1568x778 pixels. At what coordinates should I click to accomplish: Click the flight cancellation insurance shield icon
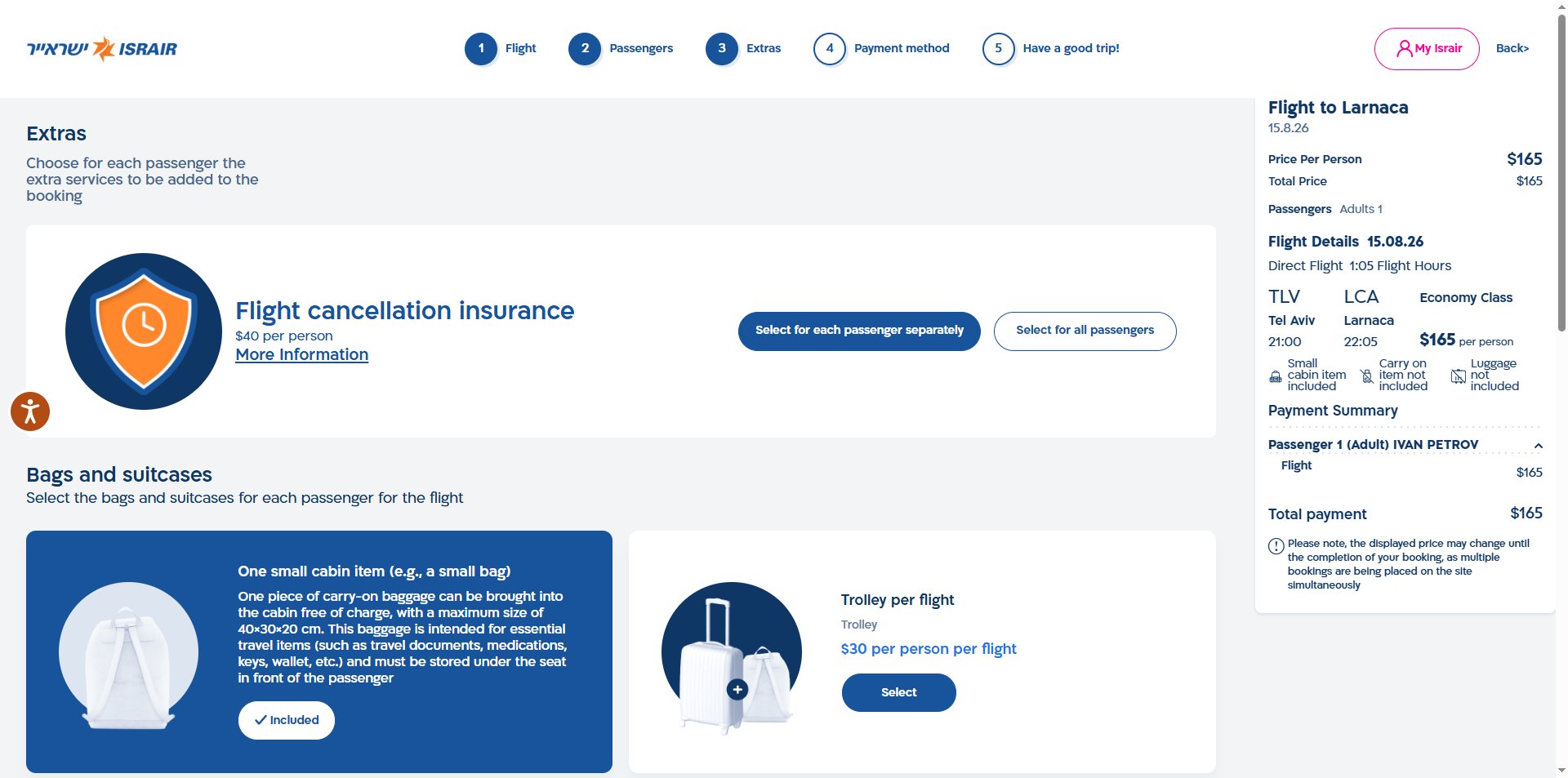pyautogui.click(x=144, y=331)
